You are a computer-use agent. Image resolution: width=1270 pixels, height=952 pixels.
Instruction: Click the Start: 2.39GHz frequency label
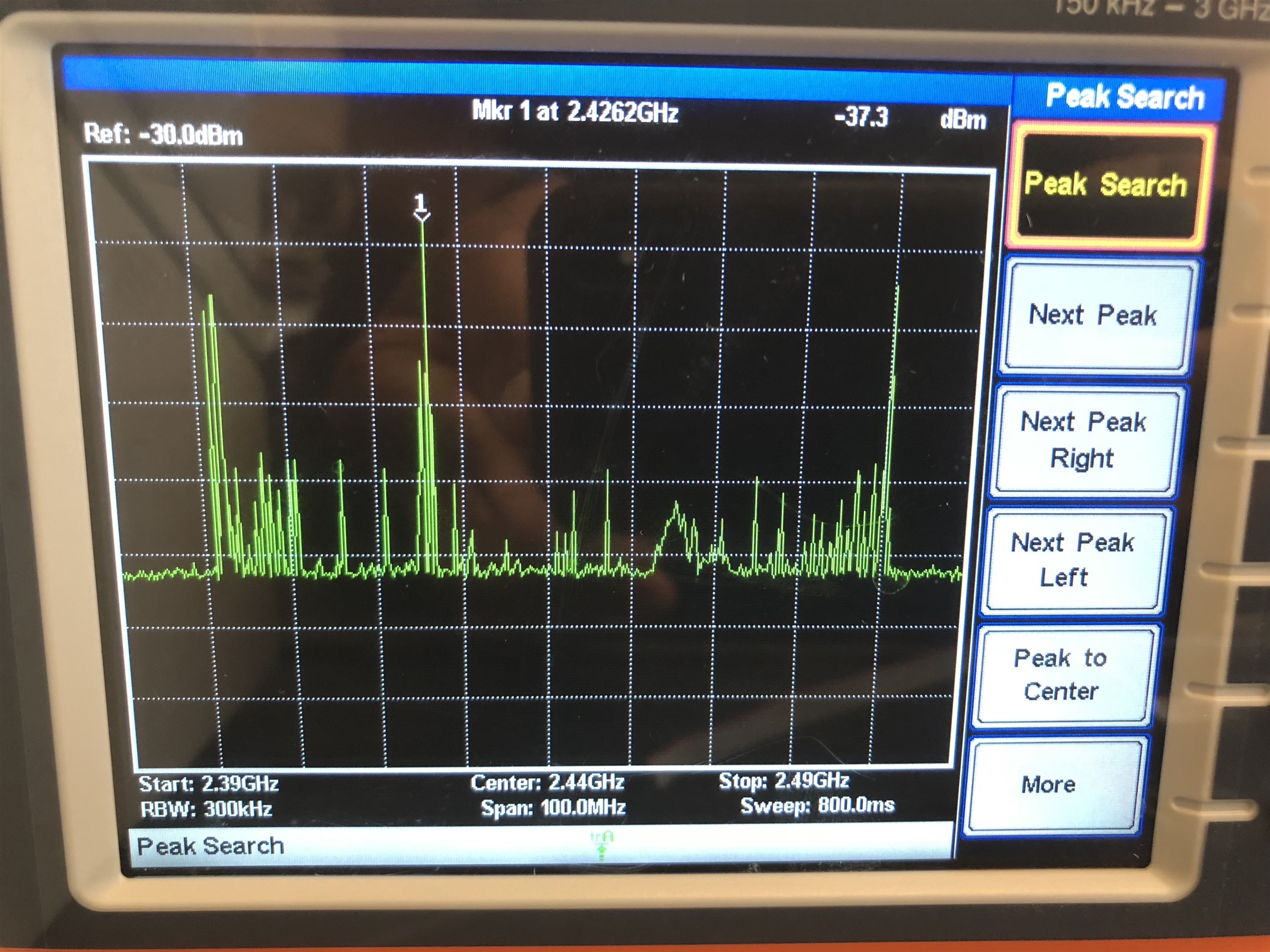(209, 784)
